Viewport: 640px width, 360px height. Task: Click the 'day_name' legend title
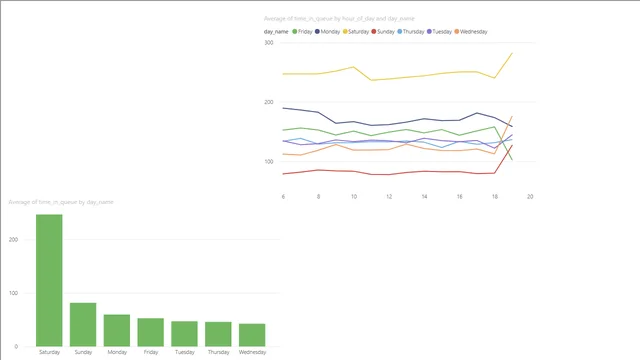tap(276, 31)
